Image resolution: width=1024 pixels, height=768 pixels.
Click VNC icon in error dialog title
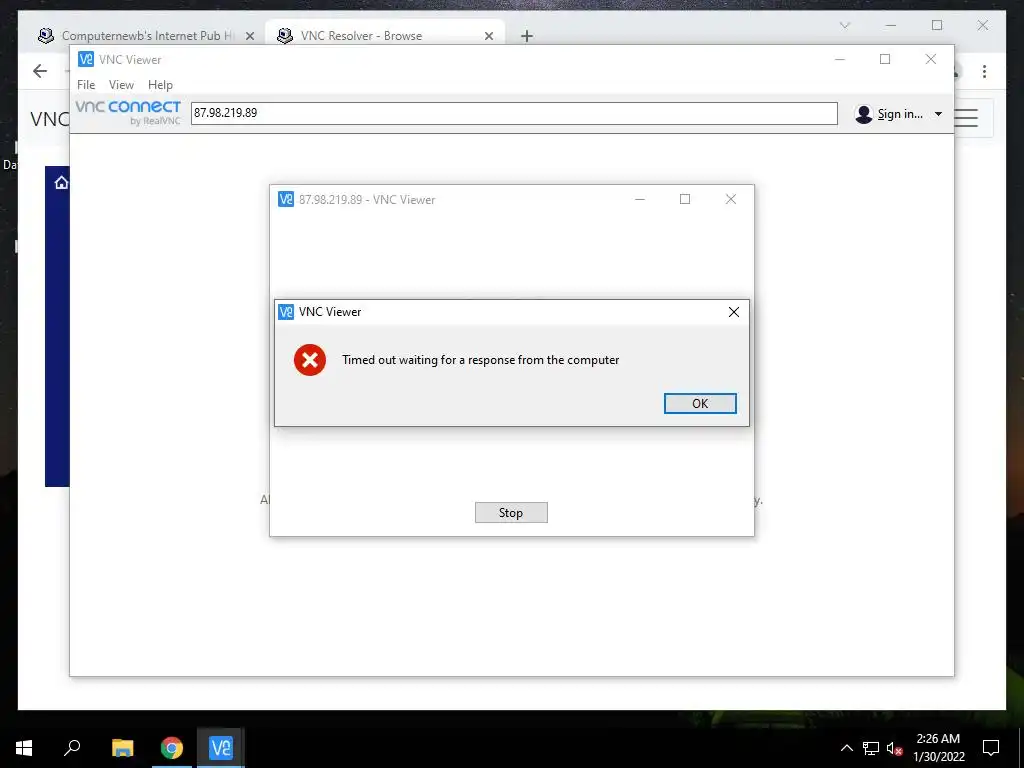point(286,312)
